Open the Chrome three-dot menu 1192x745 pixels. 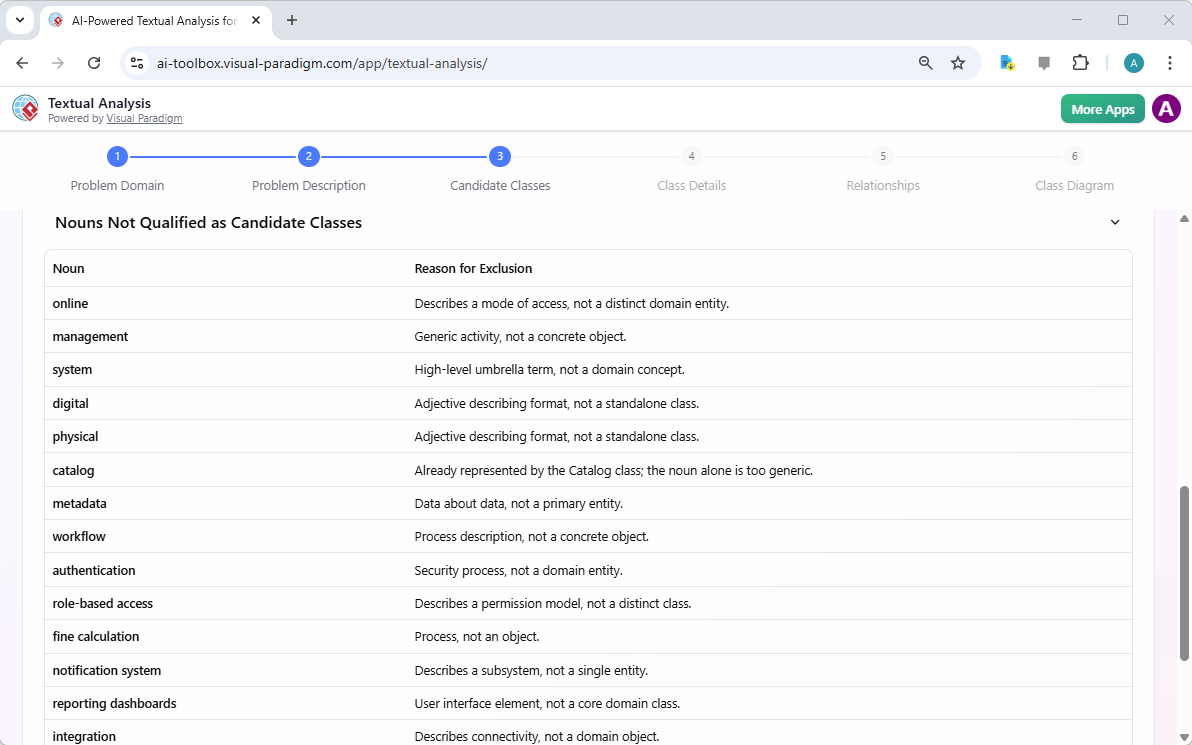point(1170,62)
